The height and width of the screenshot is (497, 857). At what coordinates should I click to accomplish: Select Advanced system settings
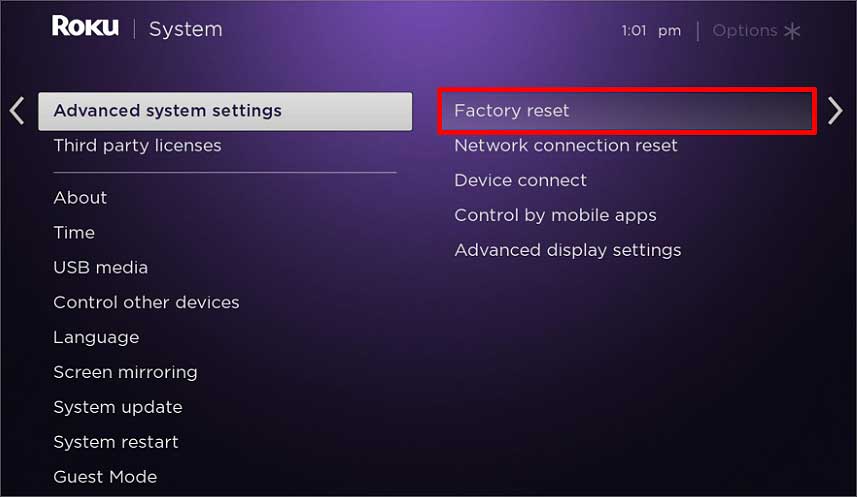coord(225,111)
